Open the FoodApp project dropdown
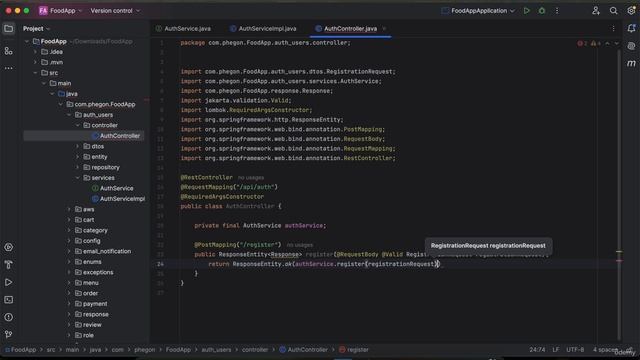This screenshot has width=640, height=360. [x=60, y=11]
